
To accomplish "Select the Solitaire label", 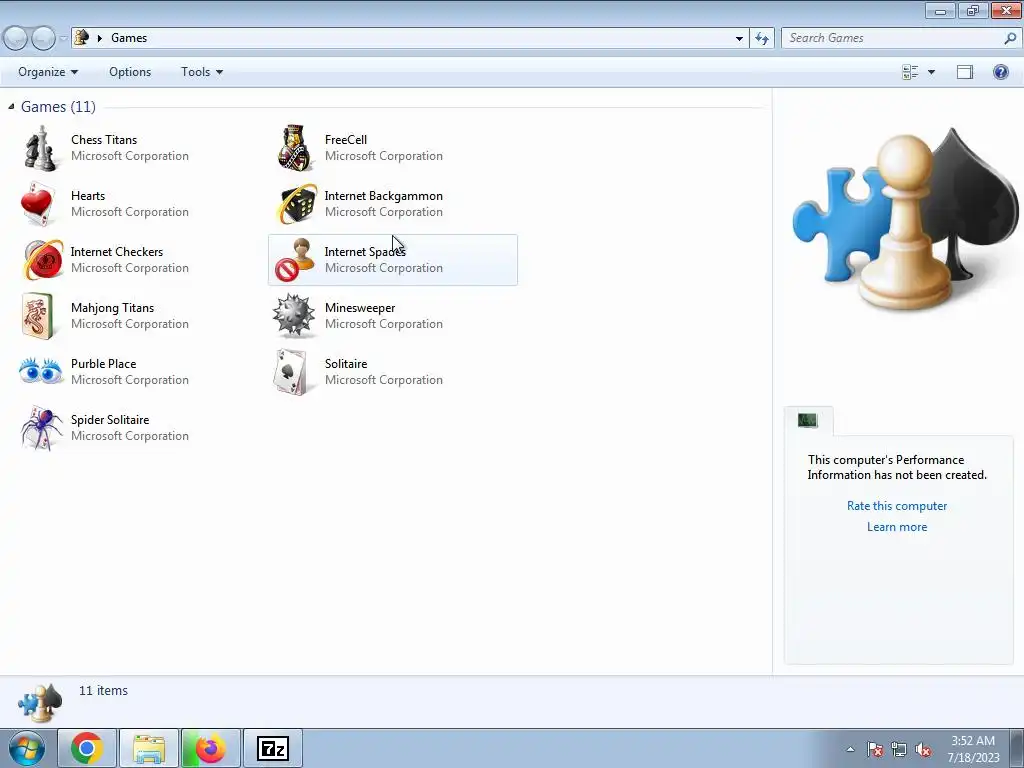I will click(x=345, y=364).
